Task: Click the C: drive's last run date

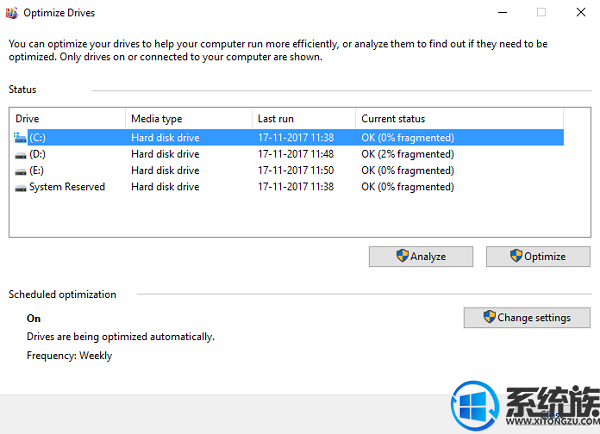Action: [x=296, y=137]
